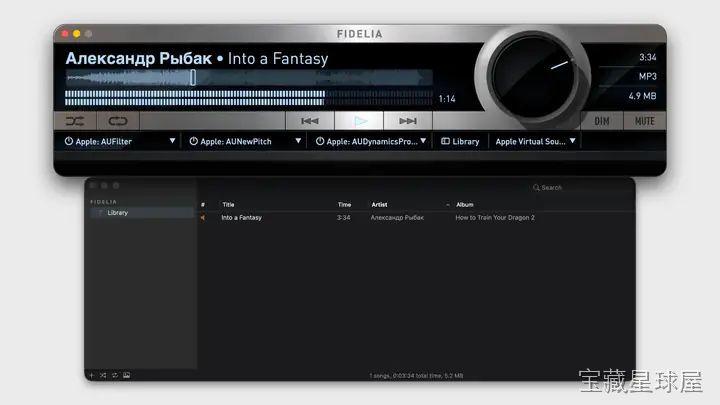Toggle shuffle in the Fidelia player

click(x=75, y=121)
